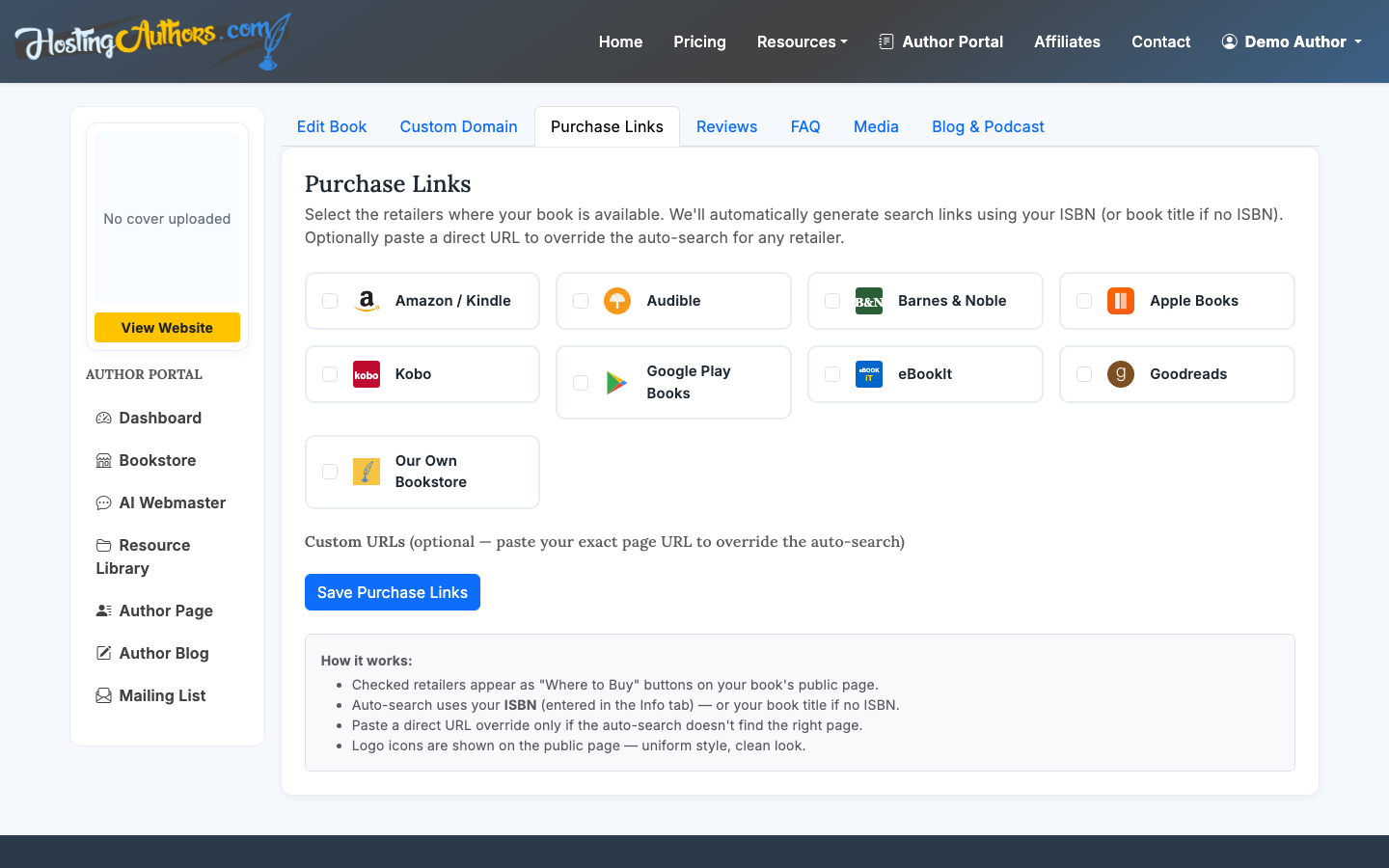This screenshot has height=868, width=1389.
Task: Tick the Barnes & Noble checkbox
Action: (x=832, y=301)
